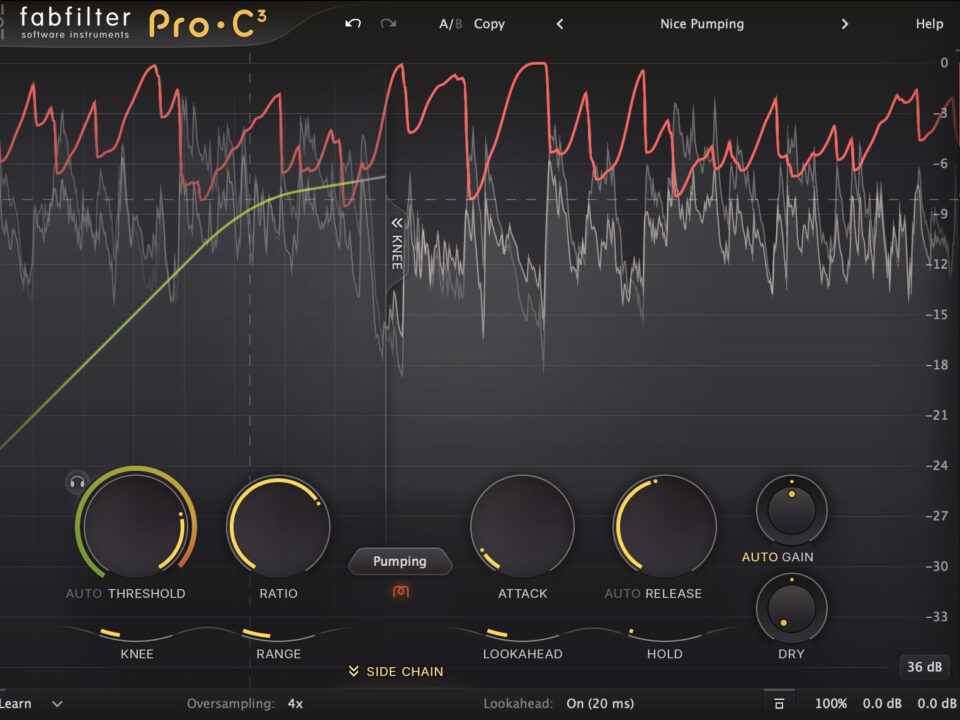Toggle the A/B state switch
Image resolution: width=960 pixels, height=720 pixels.
(451, 24)
